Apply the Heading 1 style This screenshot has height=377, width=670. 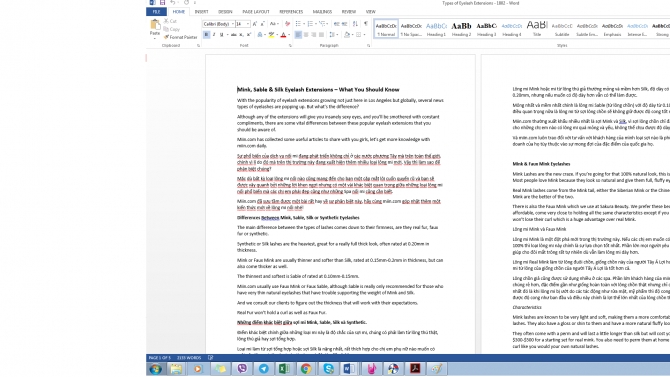coord(436,29)
